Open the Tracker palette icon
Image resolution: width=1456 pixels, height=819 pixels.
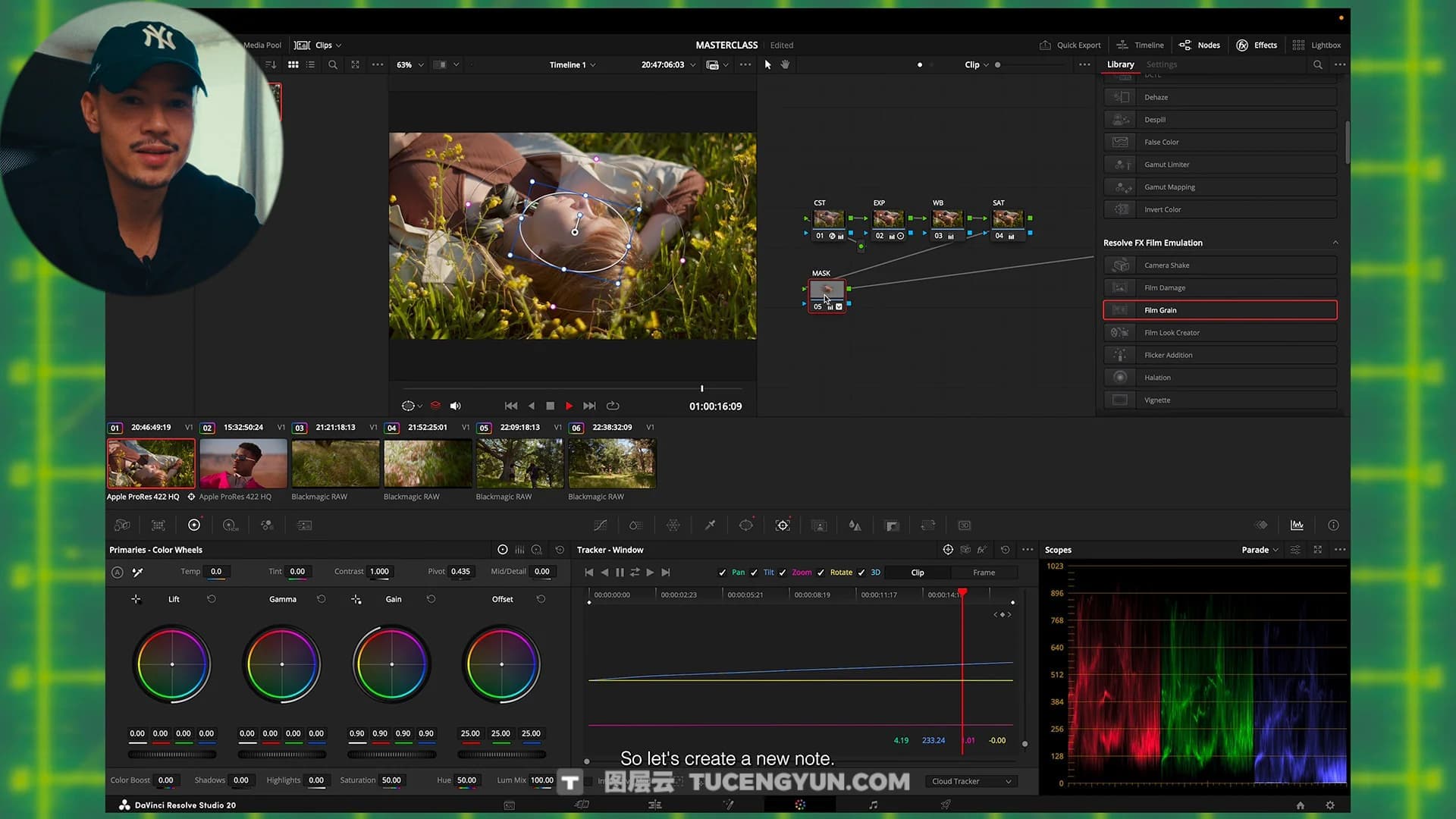coord(783,526)
